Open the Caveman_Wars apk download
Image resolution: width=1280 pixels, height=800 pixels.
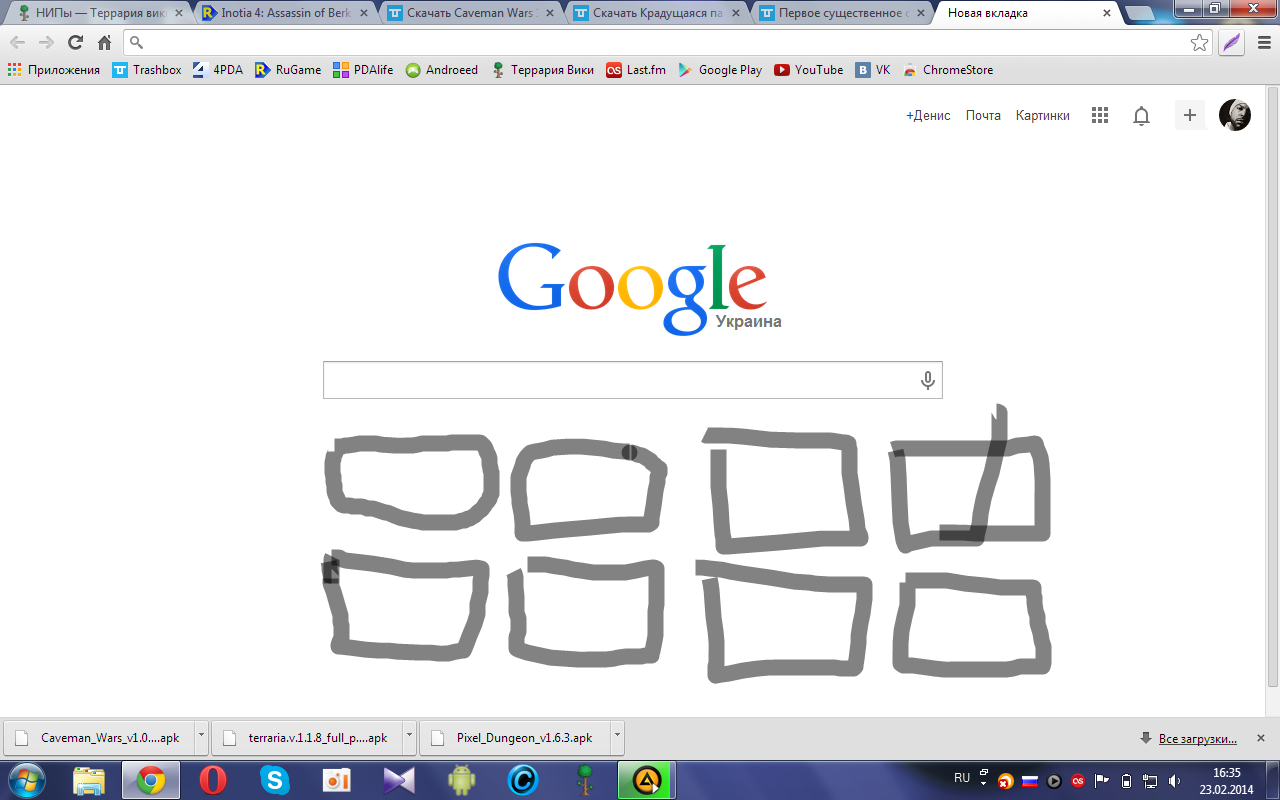pos(100,738)
